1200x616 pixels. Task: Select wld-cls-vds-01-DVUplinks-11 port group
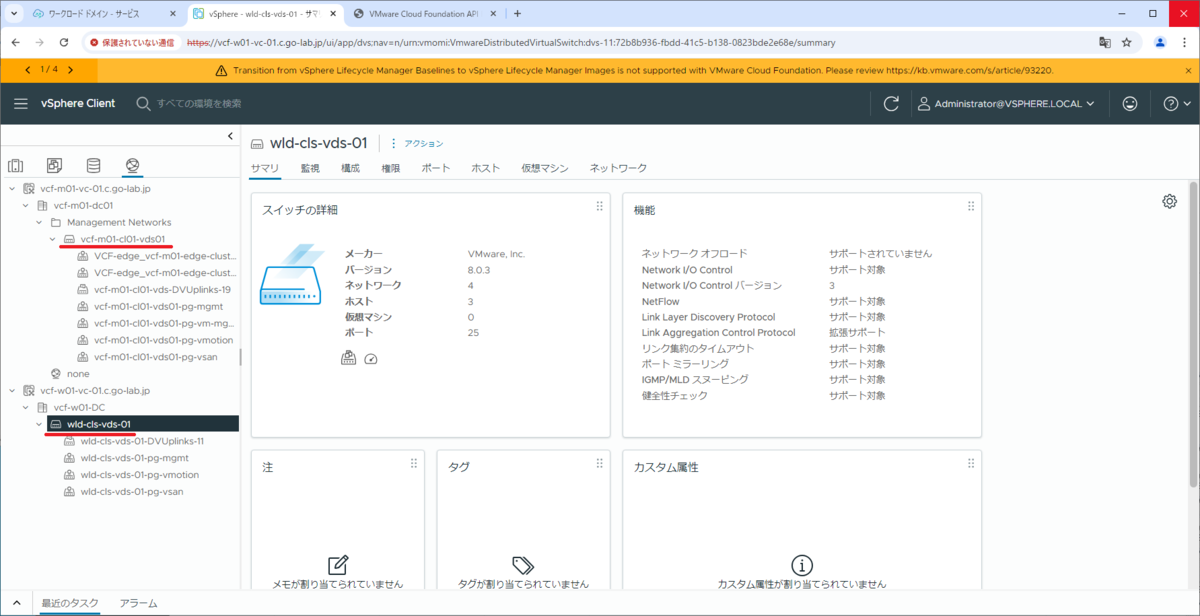point(142,441)
